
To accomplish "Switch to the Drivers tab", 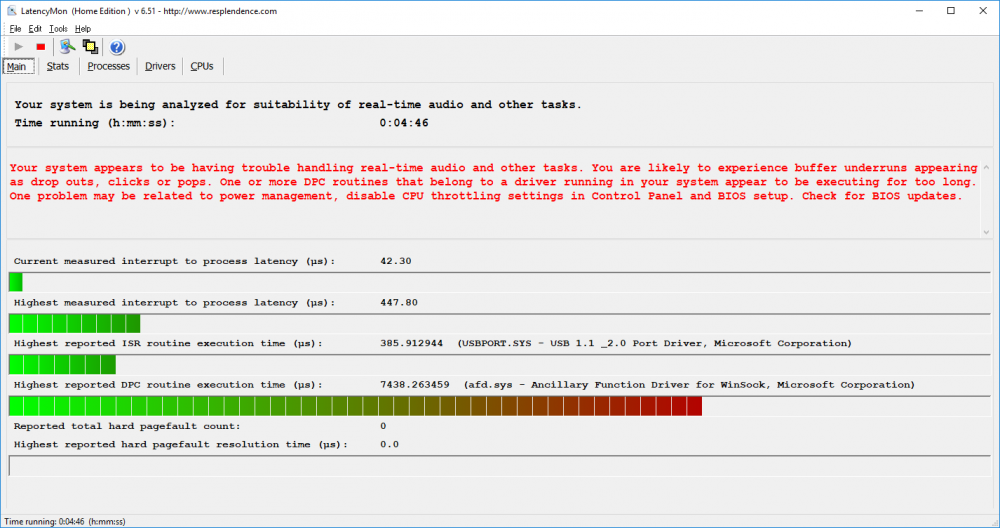I will tap(160, 66).
